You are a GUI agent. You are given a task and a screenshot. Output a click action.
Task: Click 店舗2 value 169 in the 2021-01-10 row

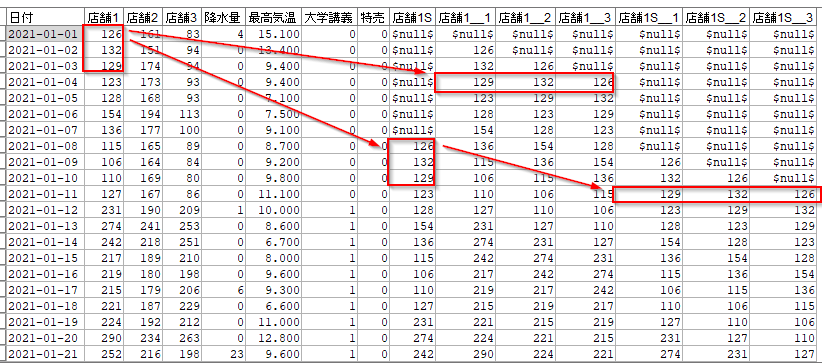point(143,178)
